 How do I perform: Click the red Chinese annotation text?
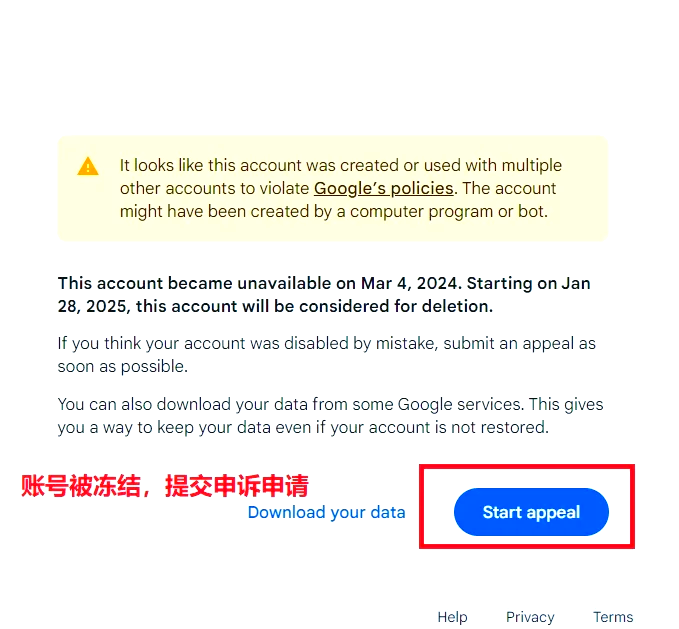pyautogui.click(x=165, y=486)
